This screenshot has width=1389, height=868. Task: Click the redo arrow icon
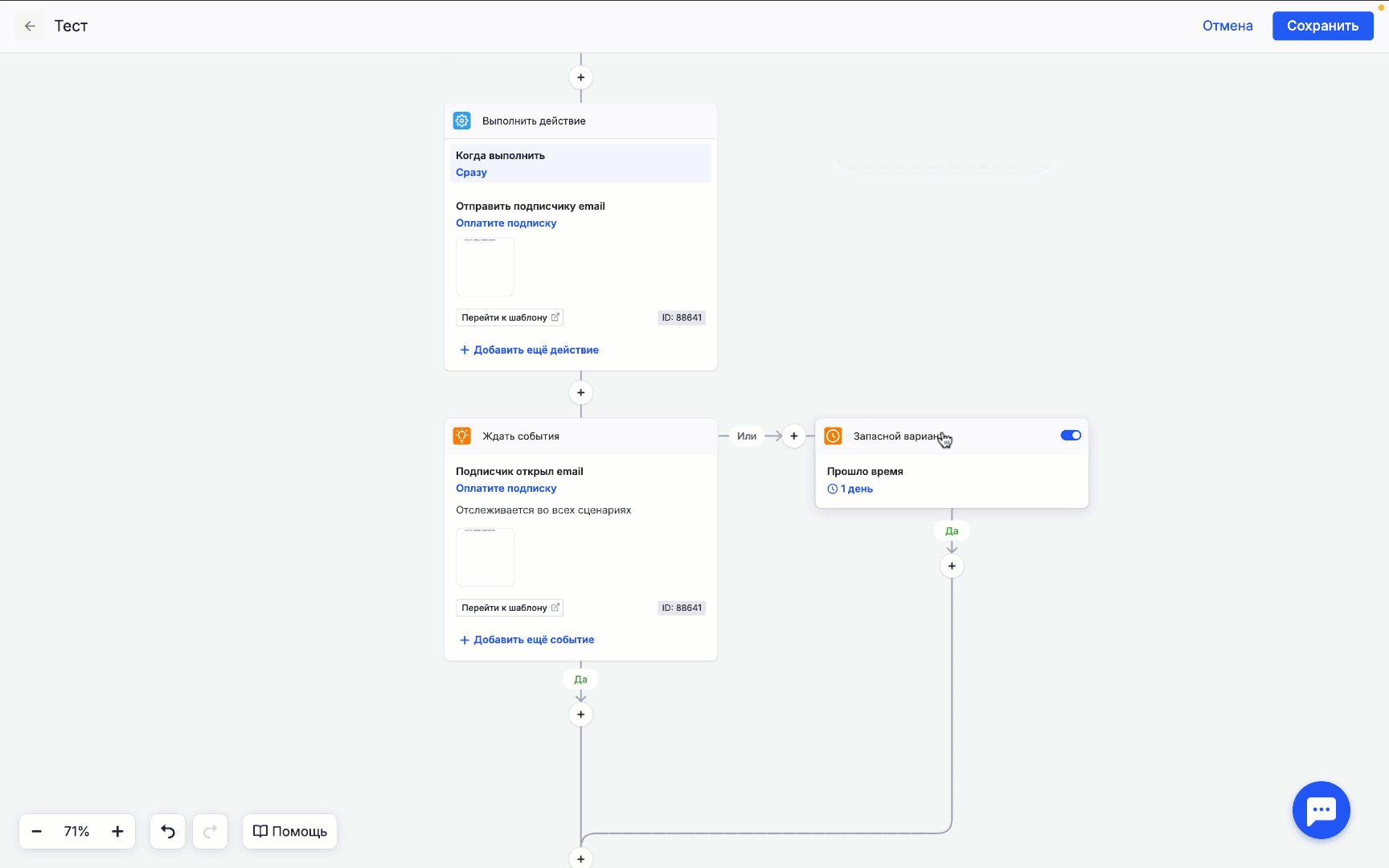point(210,831)
